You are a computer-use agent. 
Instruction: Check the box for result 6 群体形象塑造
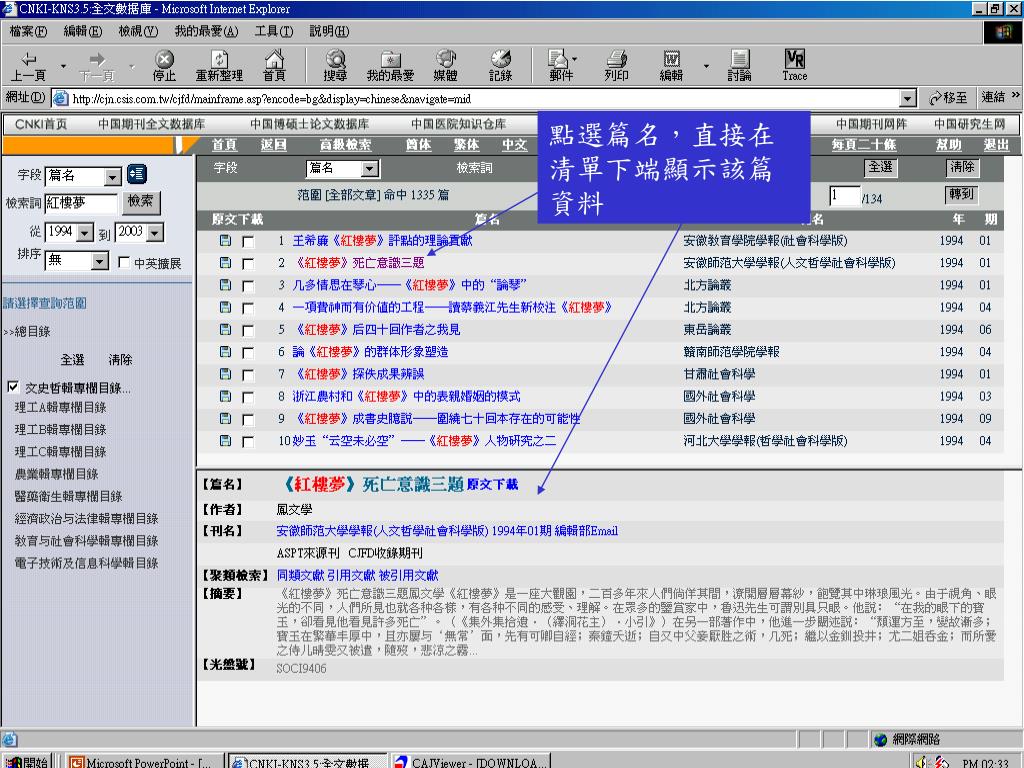click(x=248, y=353)
